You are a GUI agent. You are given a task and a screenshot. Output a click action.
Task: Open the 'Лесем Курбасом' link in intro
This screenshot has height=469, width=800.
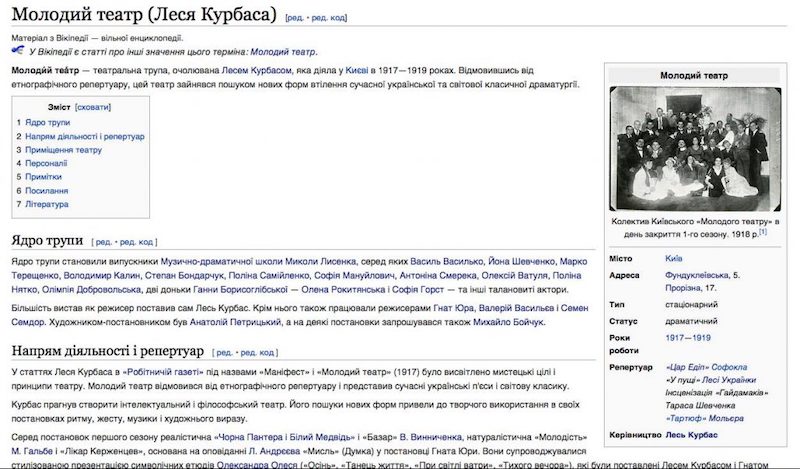click(x=257, y=70)
